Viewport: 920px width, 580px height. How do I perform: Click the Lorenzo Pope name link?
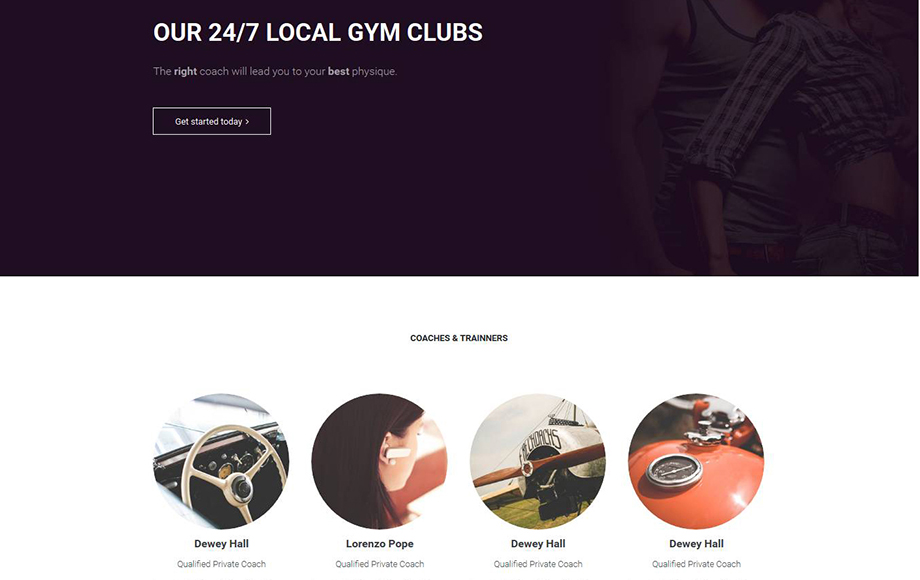(x=380, y=544)
